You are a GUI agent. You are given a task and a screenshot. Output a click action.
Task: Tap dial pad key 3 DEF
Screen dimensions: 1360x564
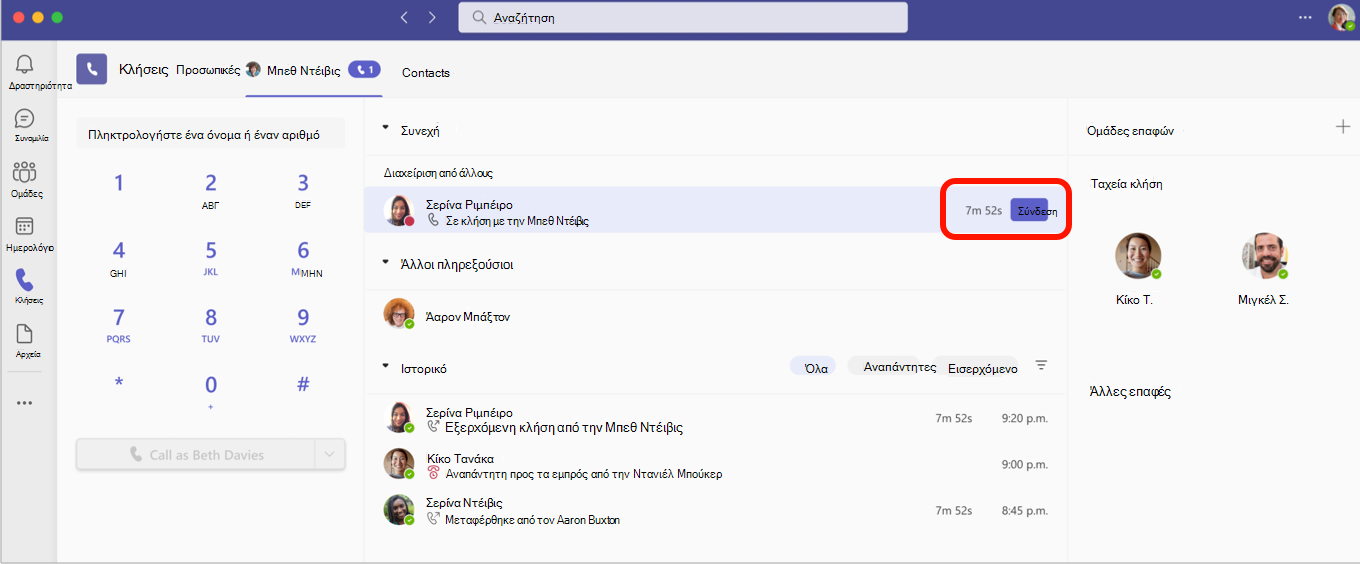pyautogui.click(x=303, y=191)
